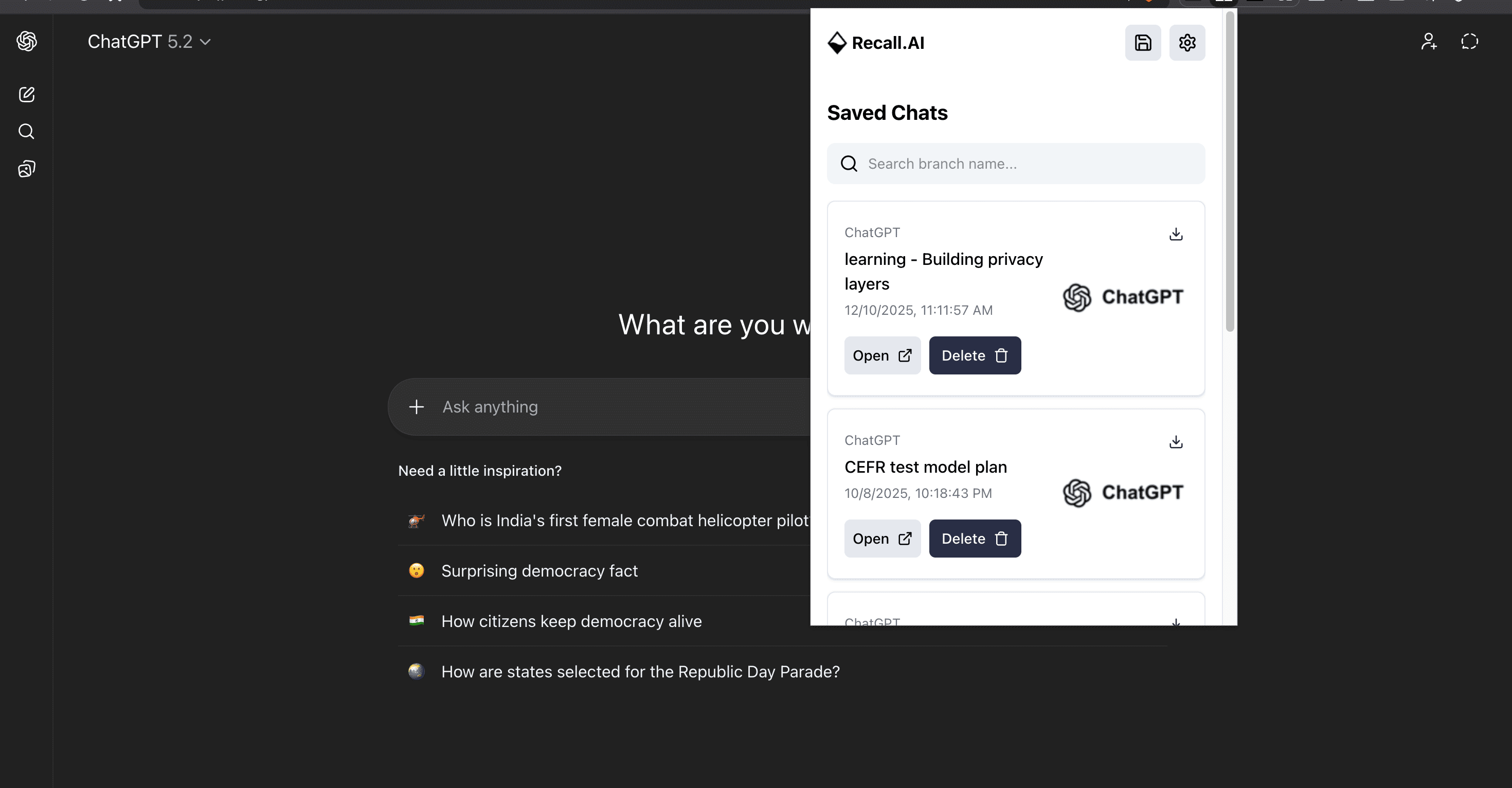Viewport: 1512px width, 788px height.
Task: Click the 'Search branch name' field
Action: tap(1016, 163)
